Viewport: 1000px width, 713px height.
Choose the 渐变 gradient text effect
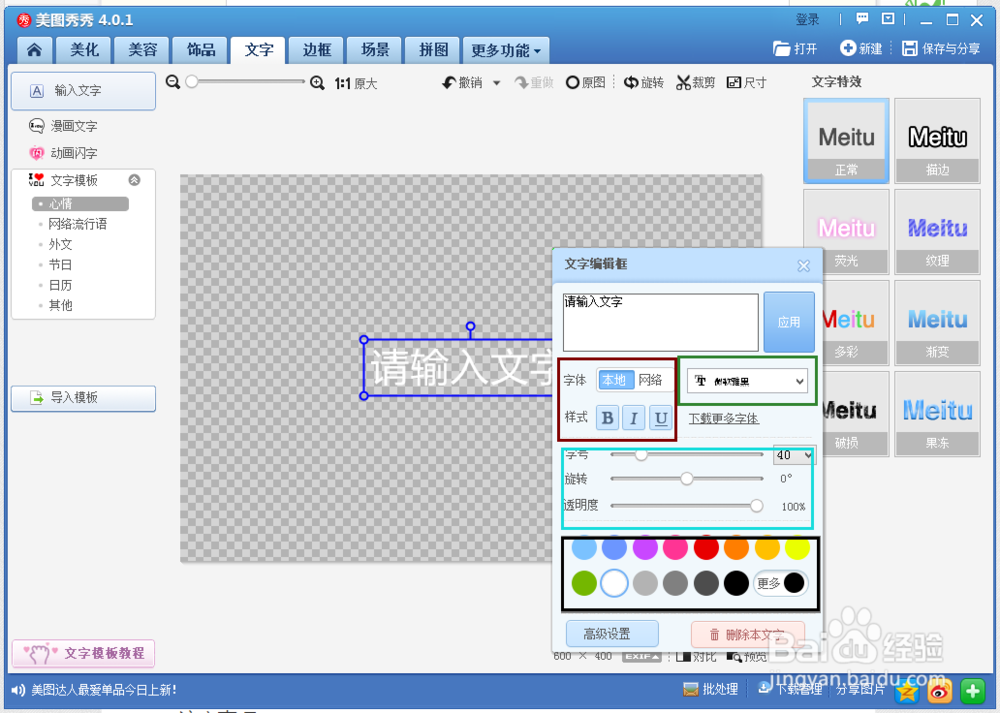pyautogui.click(x=937, y=323)
